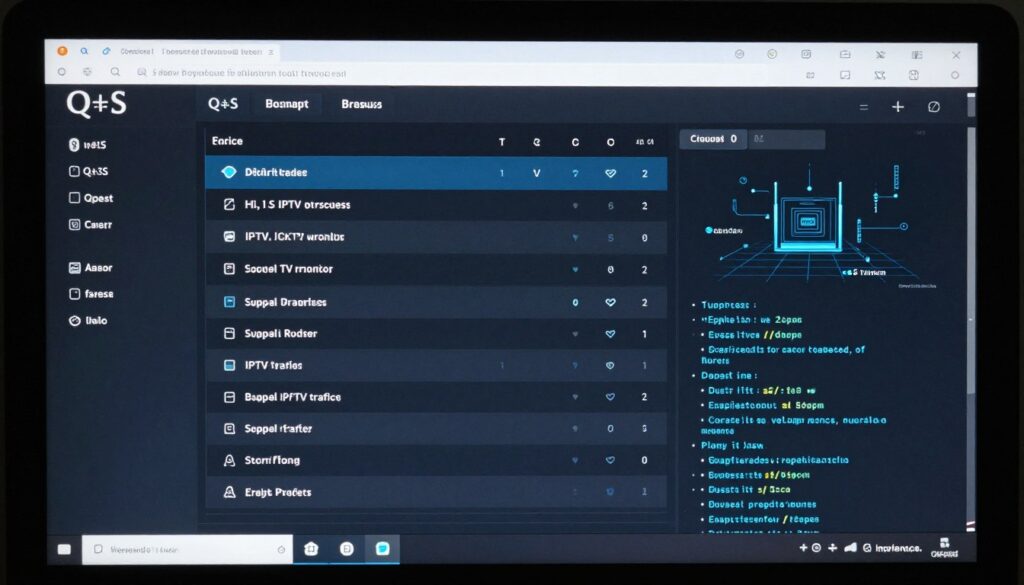Click the orange circle browser icon
The width and height of the screenshot is (1024, 585).
(63, 51)
